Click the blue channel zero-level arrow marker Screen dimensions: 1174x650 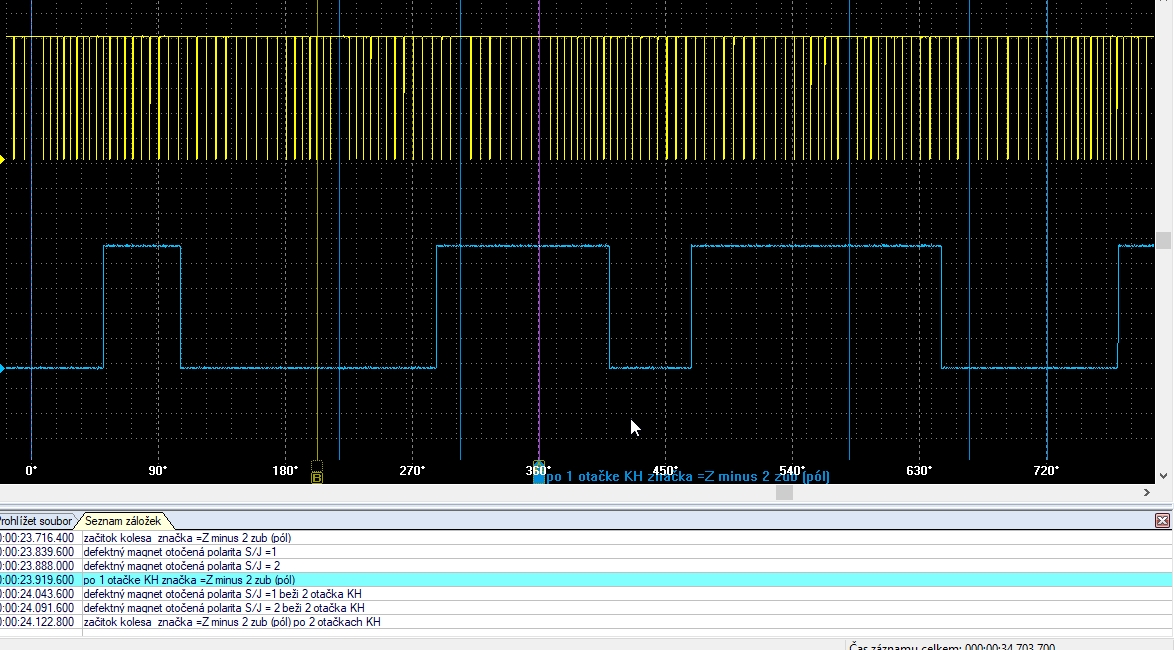[2, 368]
